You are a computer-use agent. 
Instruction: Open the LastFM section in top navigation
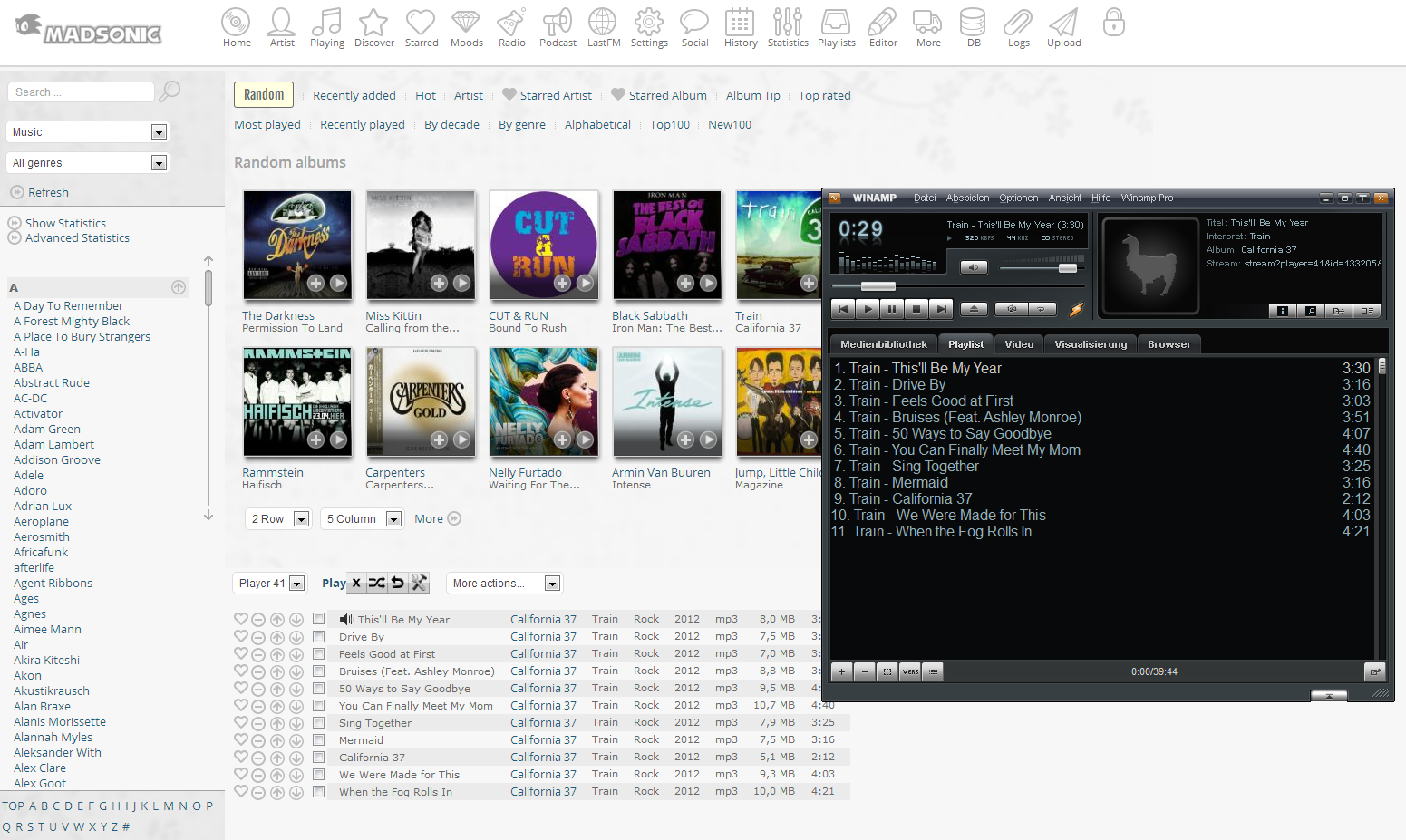click(603, 27)
